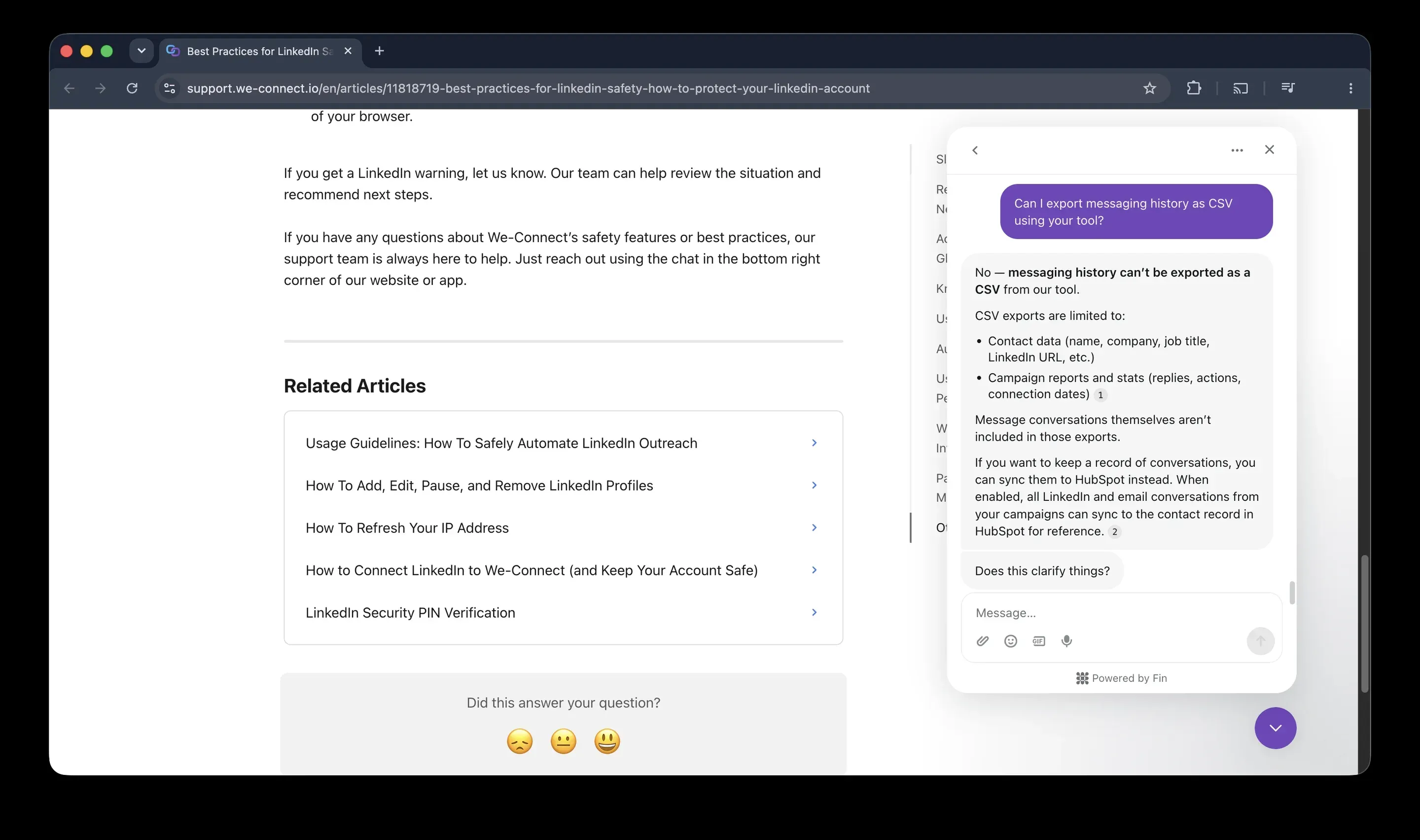
Task: Open Usage Guidelines related article
Action: (563, 443)
